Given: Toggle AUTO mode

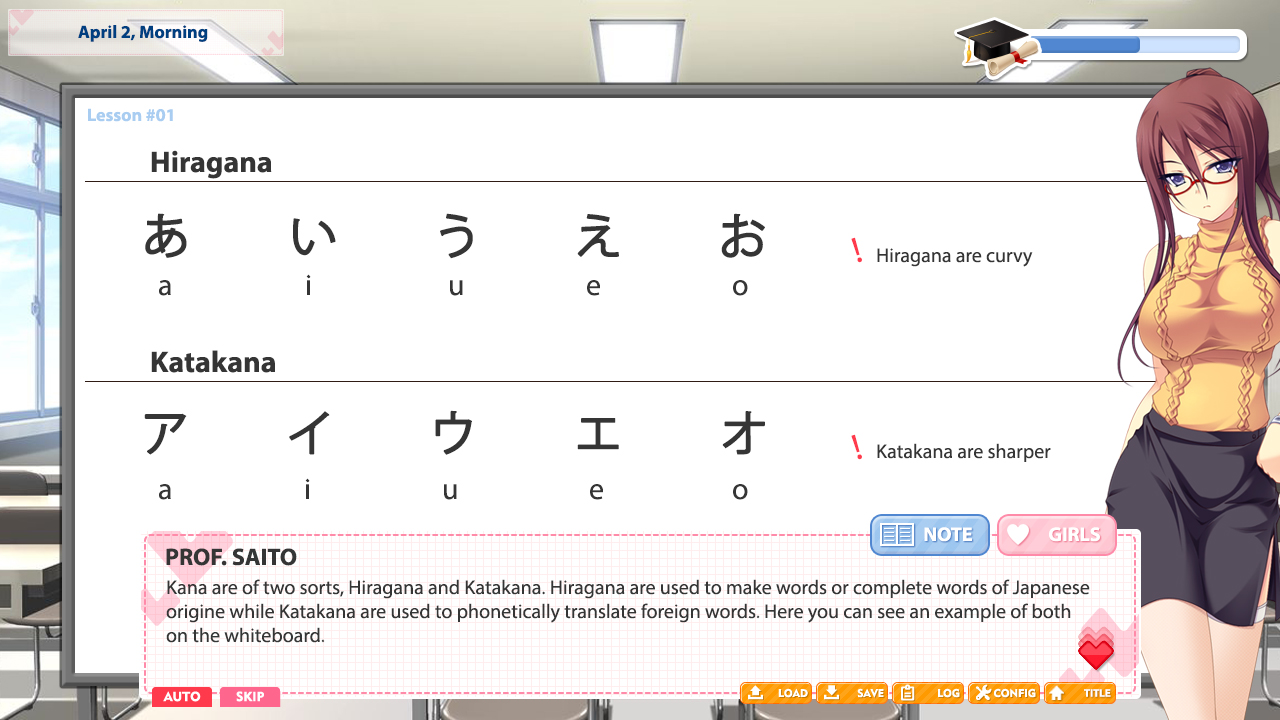Looking at the screenshot, I should [x=182, y=697].
